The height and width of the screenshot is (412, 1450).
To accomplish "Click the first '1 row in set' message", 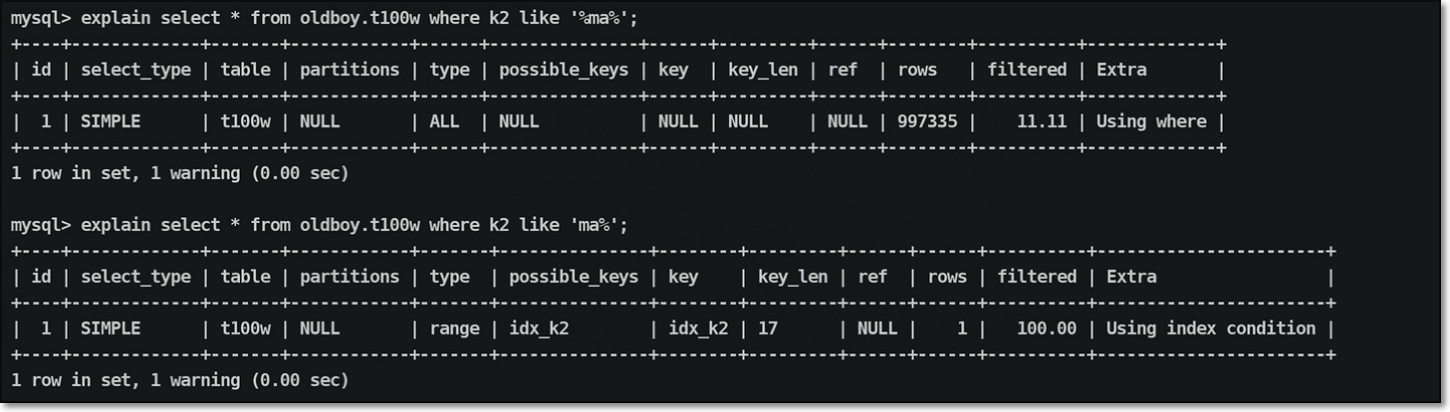I will (179, 173).
